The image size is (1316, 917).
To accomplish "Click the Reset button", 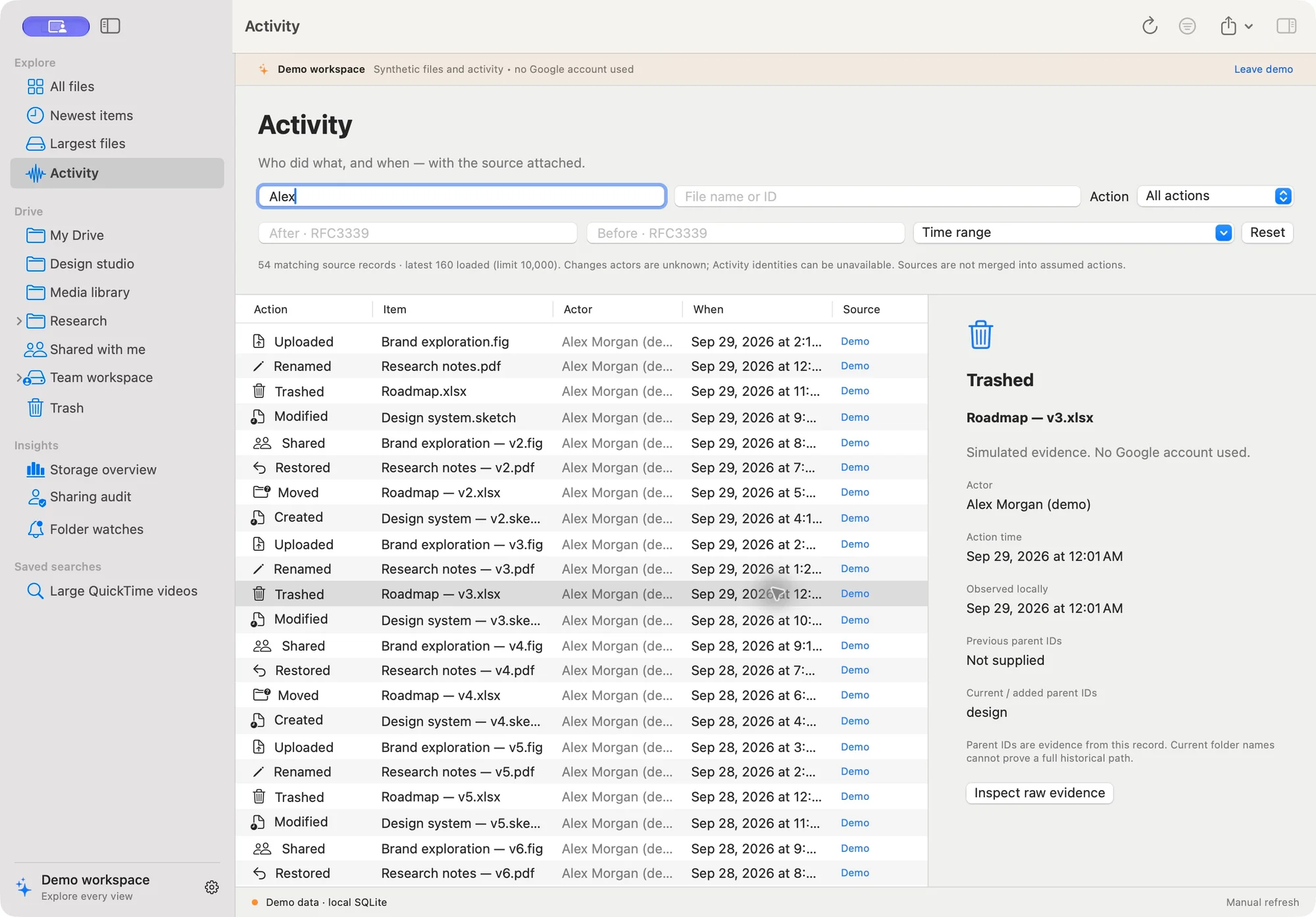I will click(x=1267, y=233).
